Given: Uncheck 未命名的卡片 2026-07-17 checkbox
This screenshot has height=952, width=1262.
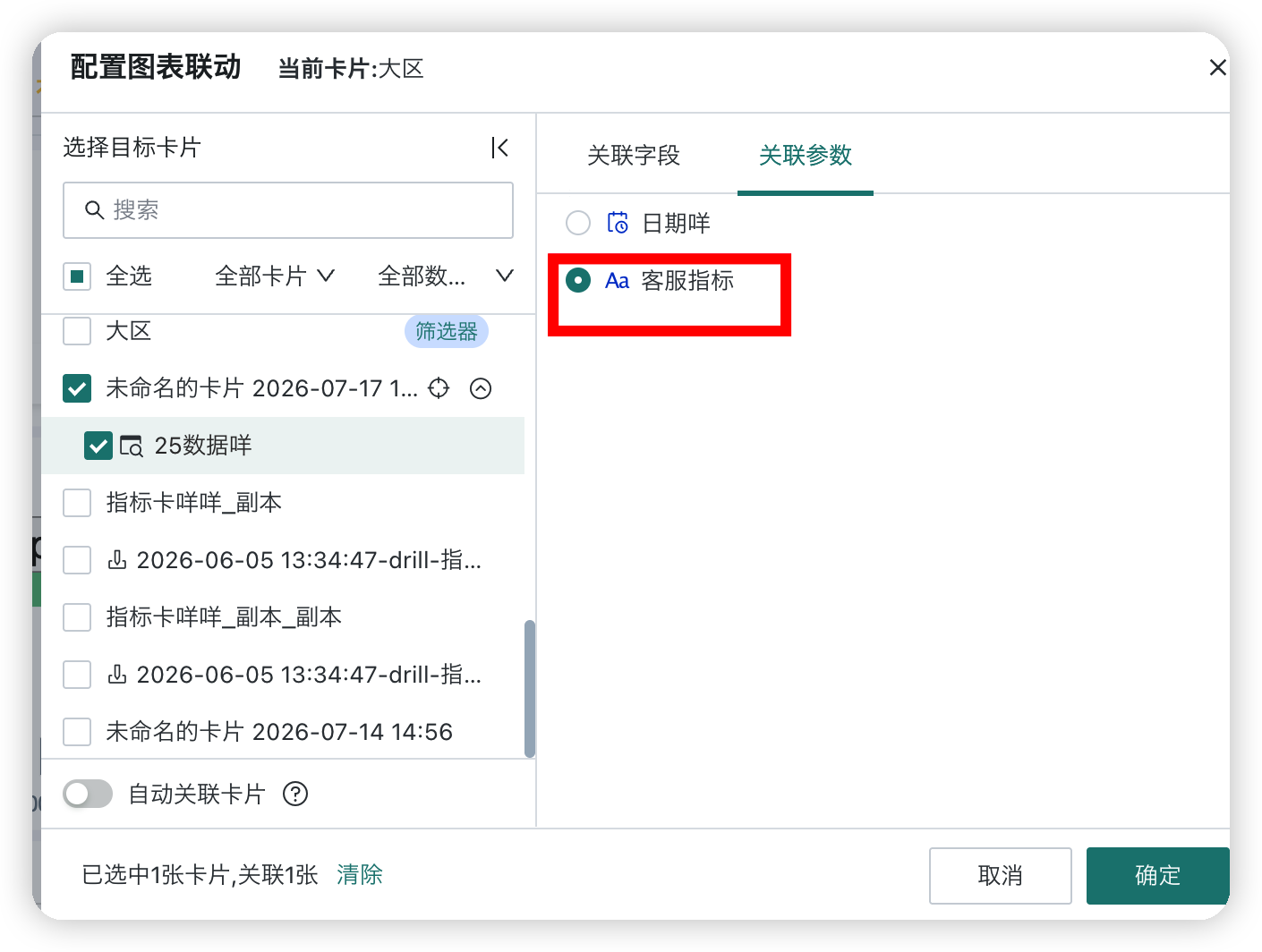Looking at the screenshot, I should tap(77, 388).
